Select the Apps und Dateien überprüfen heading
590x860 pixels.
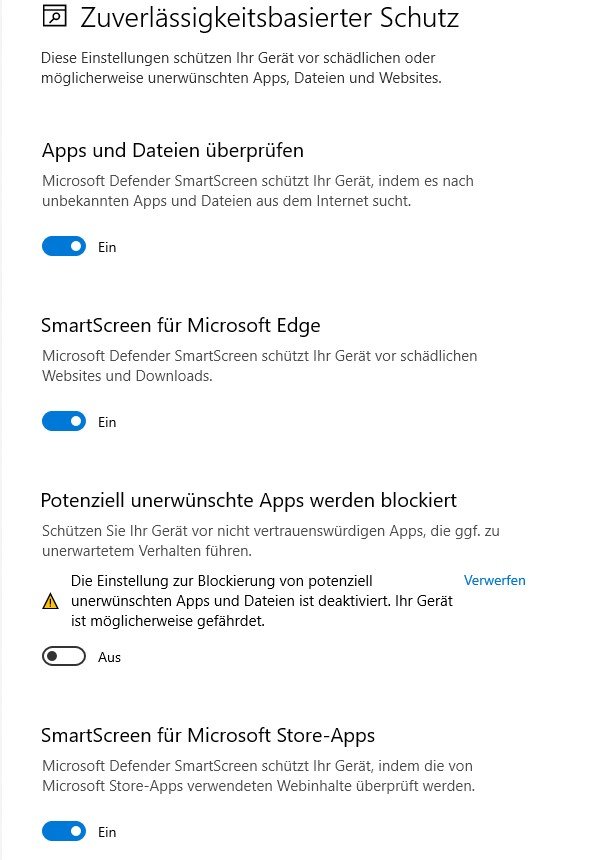(x=173, y=150)
